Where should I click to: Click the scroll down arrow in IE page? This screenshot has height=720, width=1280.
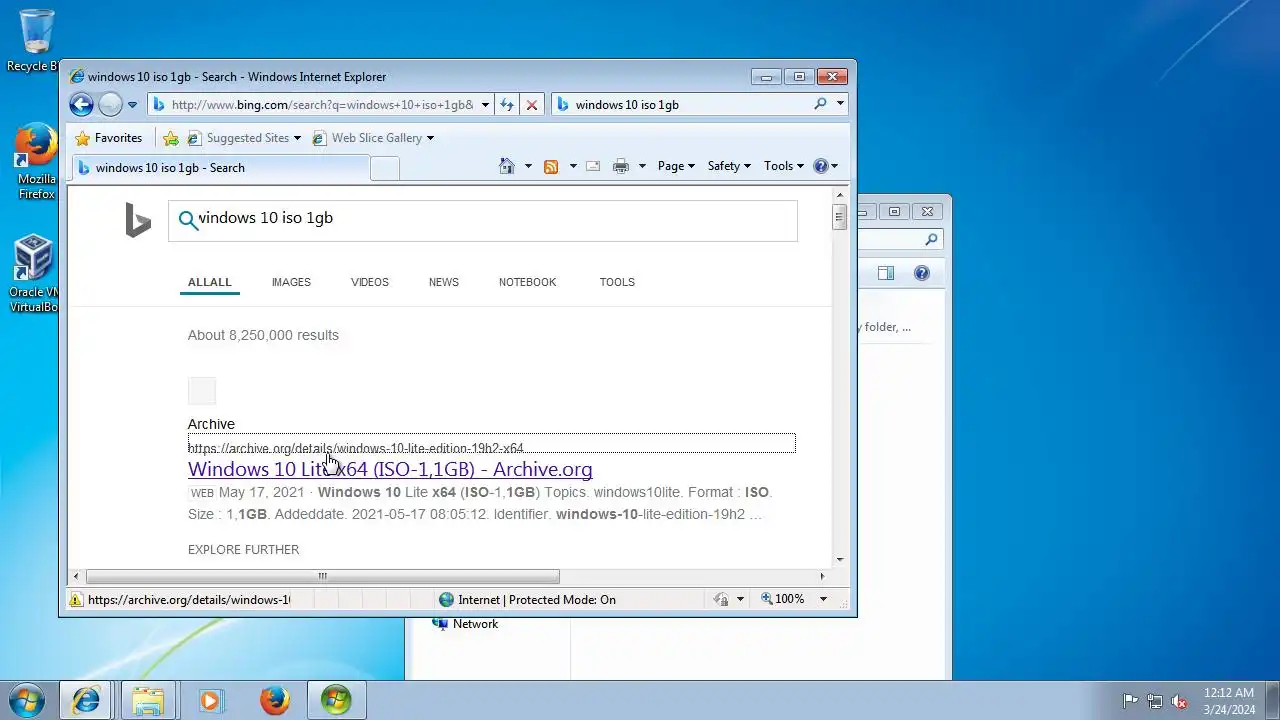[840, 560]
